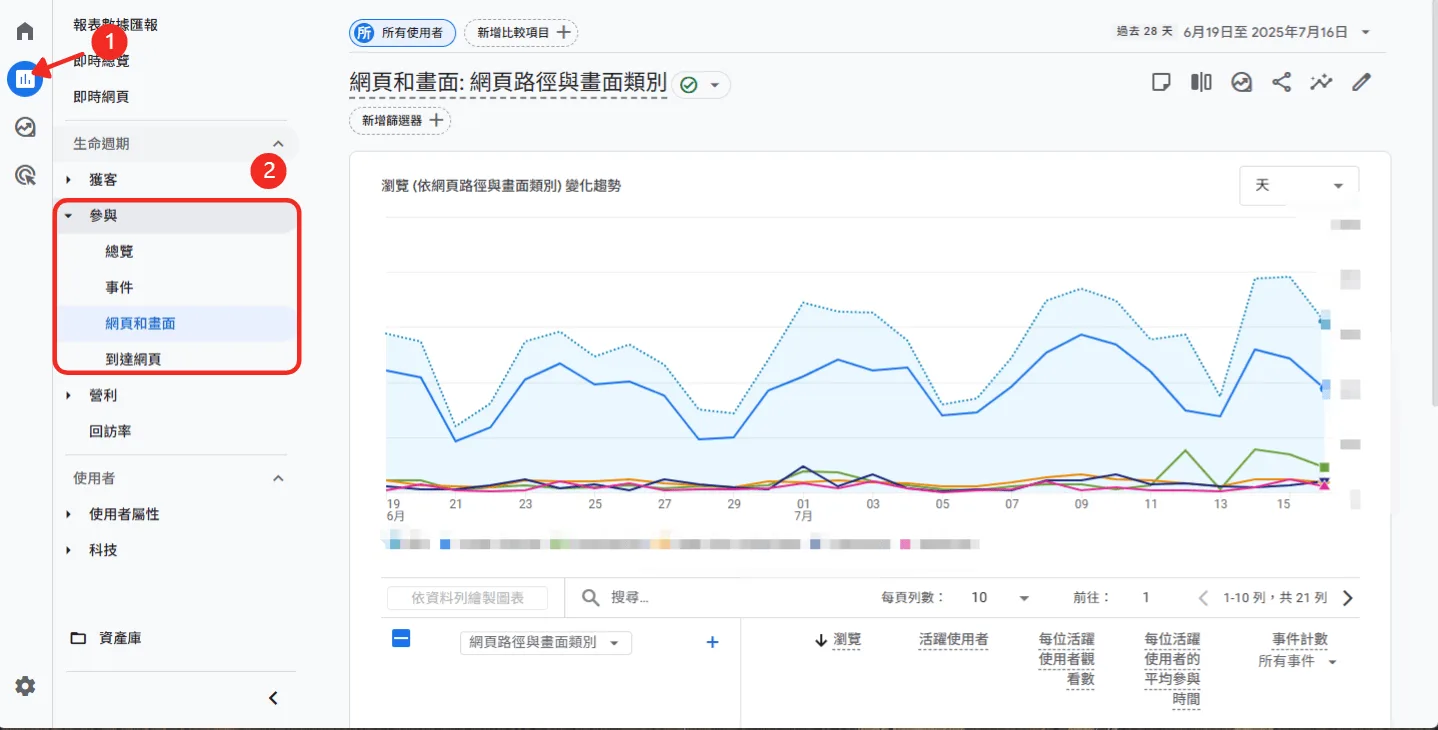
Task: Open the notes icon on the report toolbar
Action: pos(1161,82)
